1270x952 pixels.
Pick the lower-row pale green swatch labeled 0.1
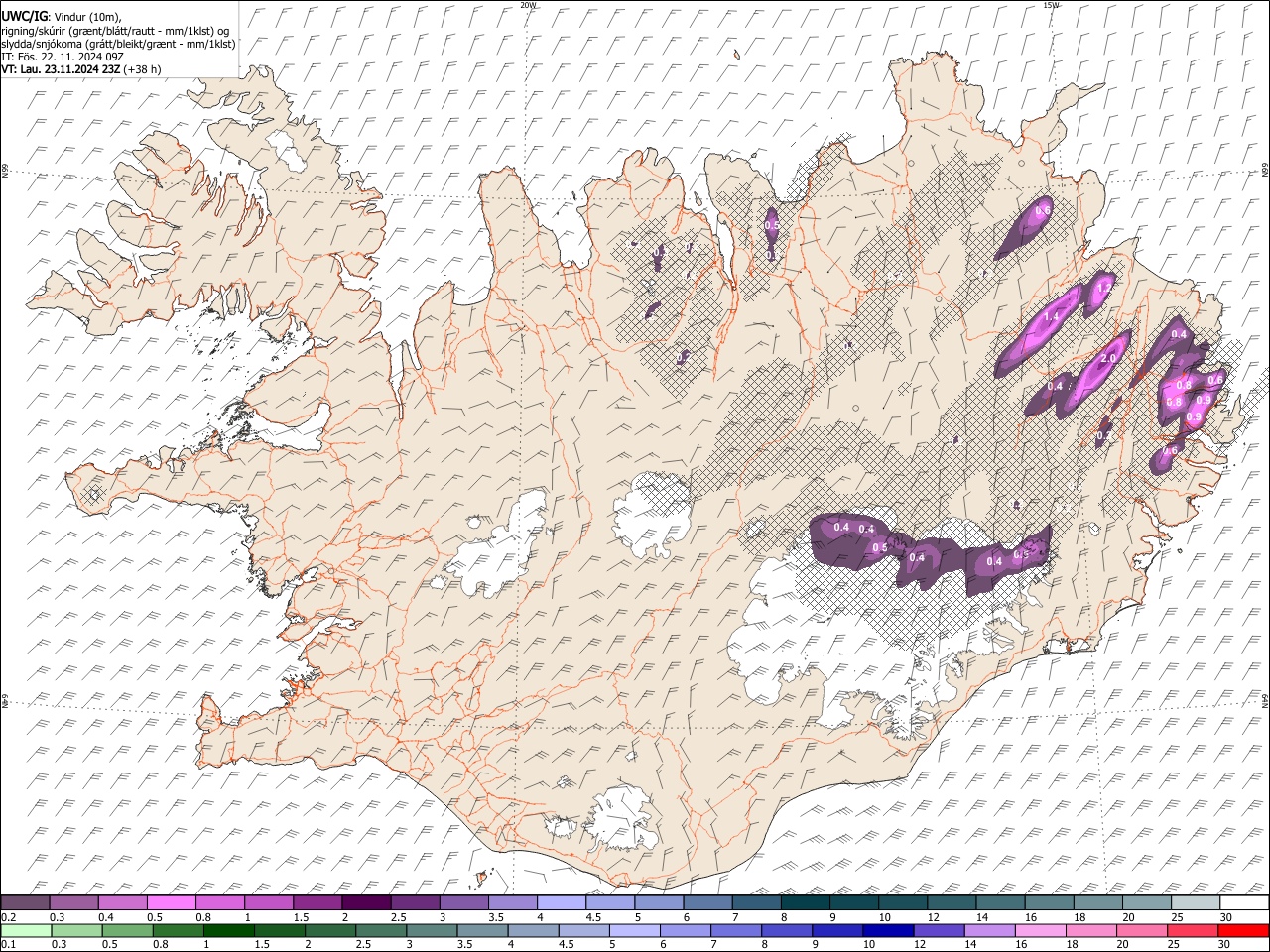coord(26,930)
